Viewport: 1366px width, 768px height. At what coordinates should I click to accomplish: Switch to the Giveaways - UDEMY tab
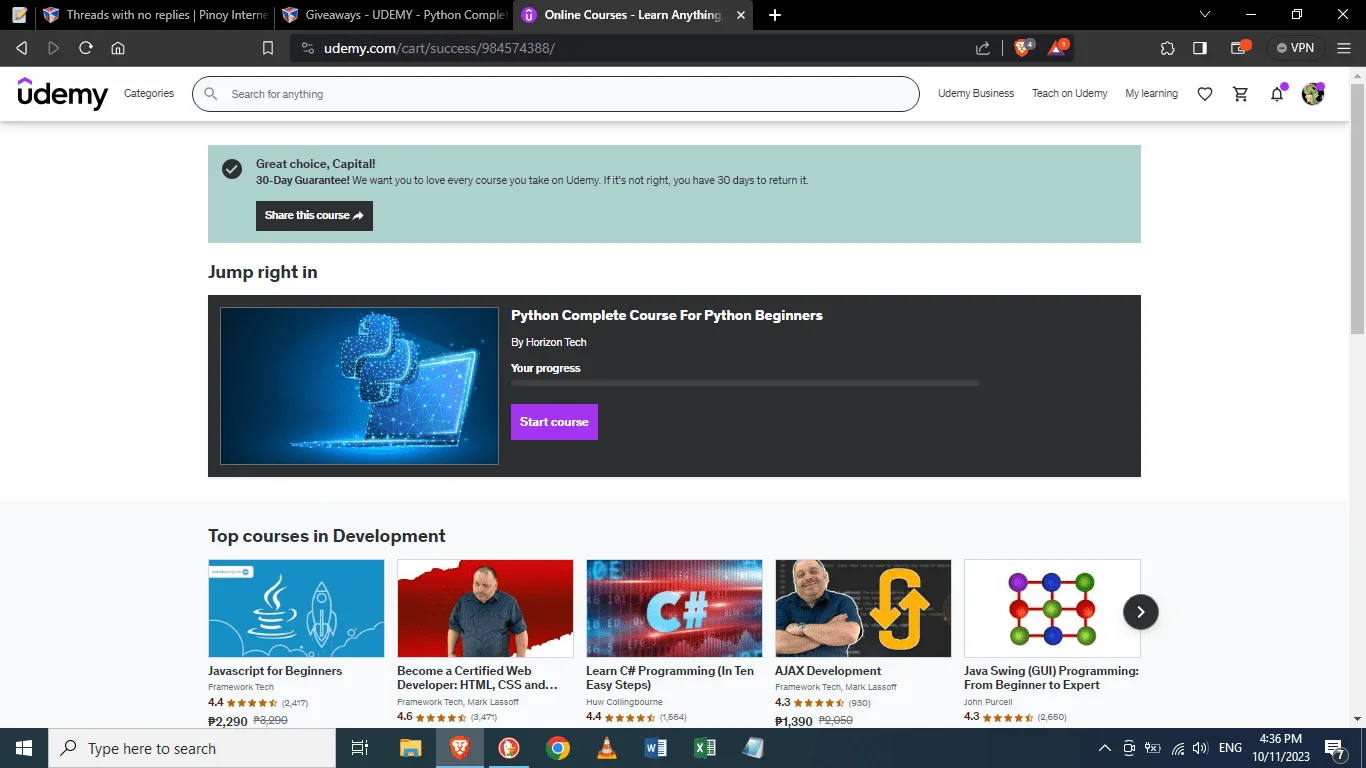393,15
